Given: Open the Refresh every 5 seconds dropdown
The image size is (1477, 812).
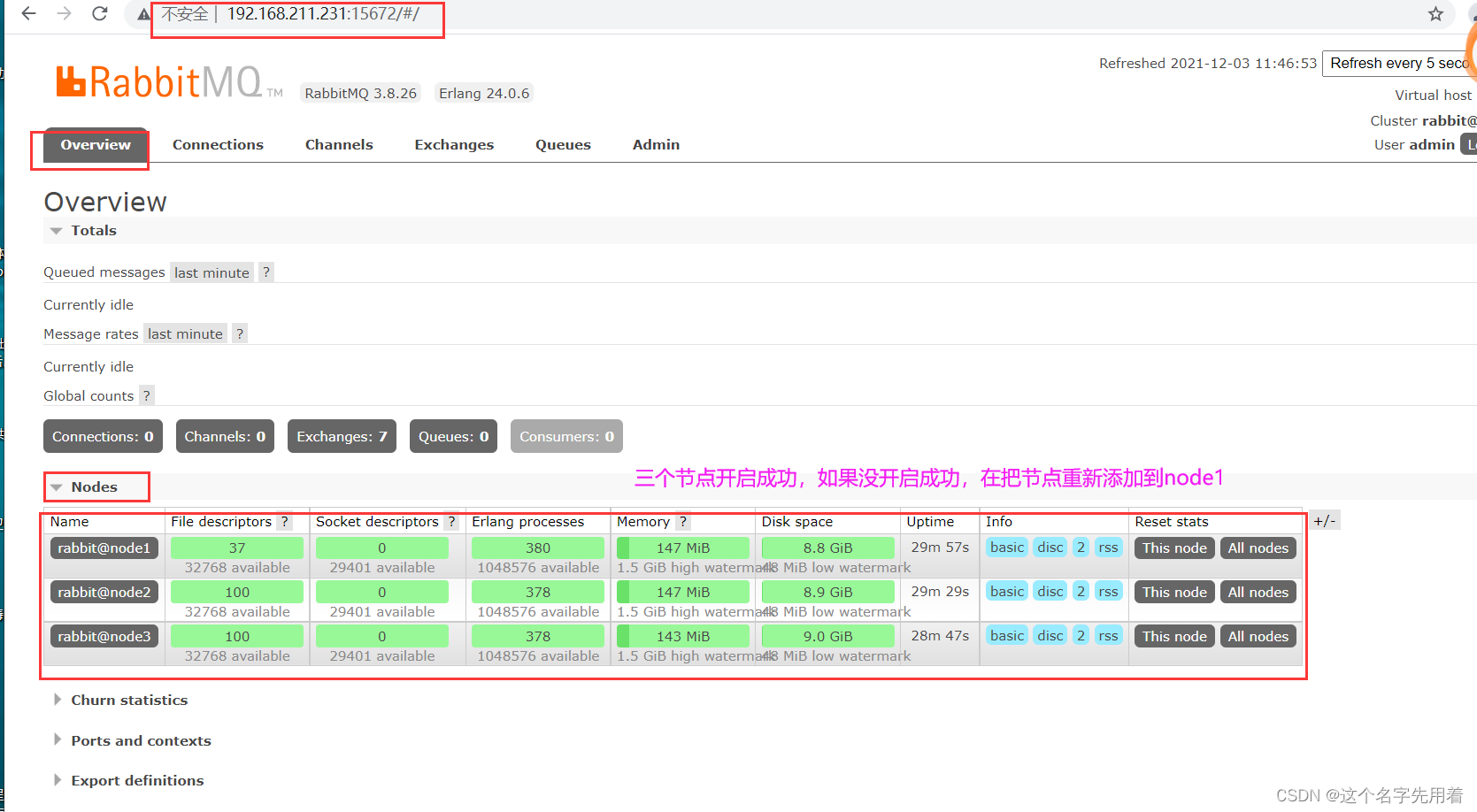Looking at the screenshot, I should (x=1399, y=64).
